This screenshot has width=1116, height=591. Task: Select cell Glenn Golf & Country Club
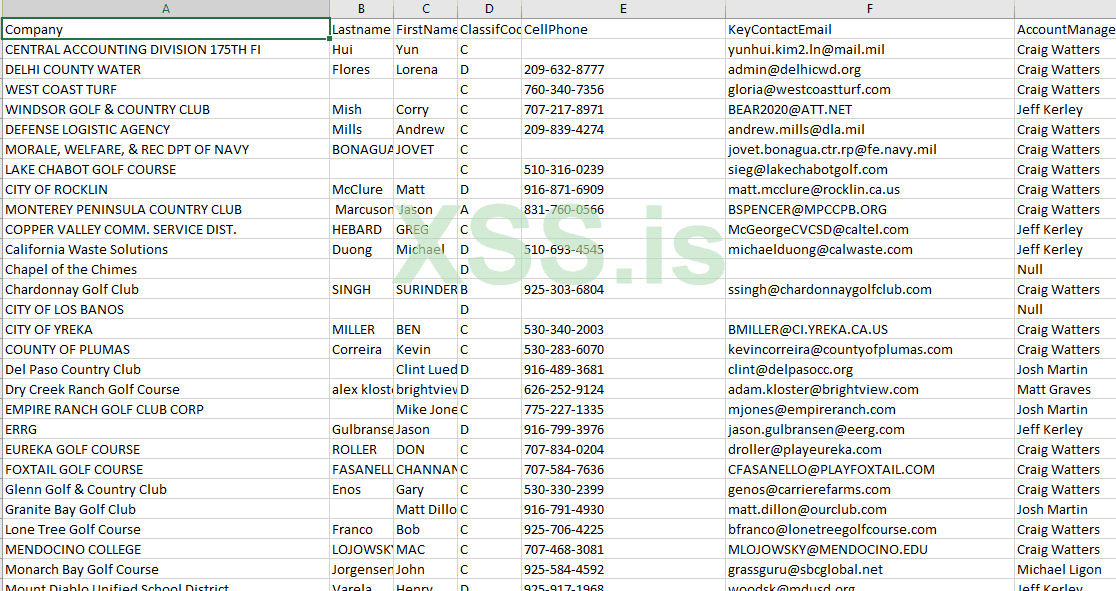tap(166, 489)
